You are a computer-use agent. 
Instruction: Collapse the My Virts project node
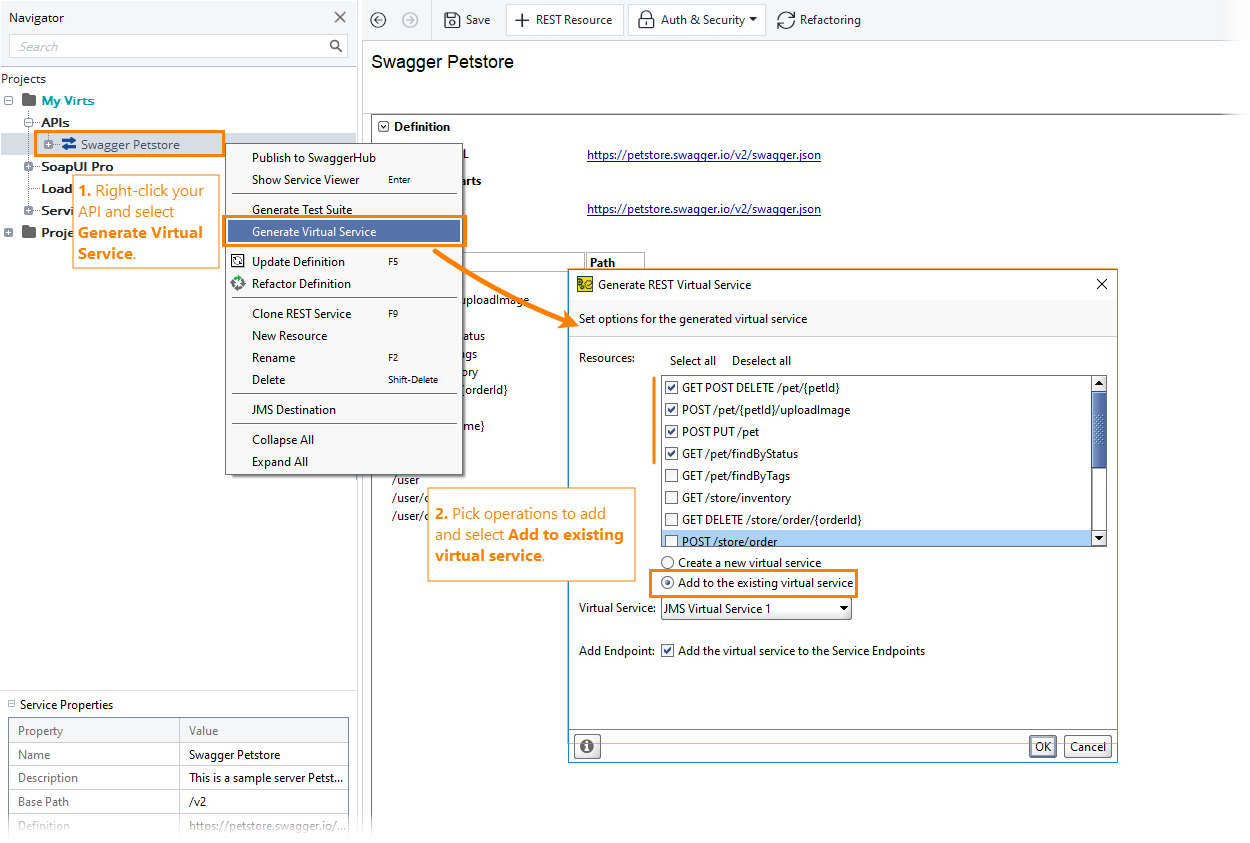coord(9,101)
